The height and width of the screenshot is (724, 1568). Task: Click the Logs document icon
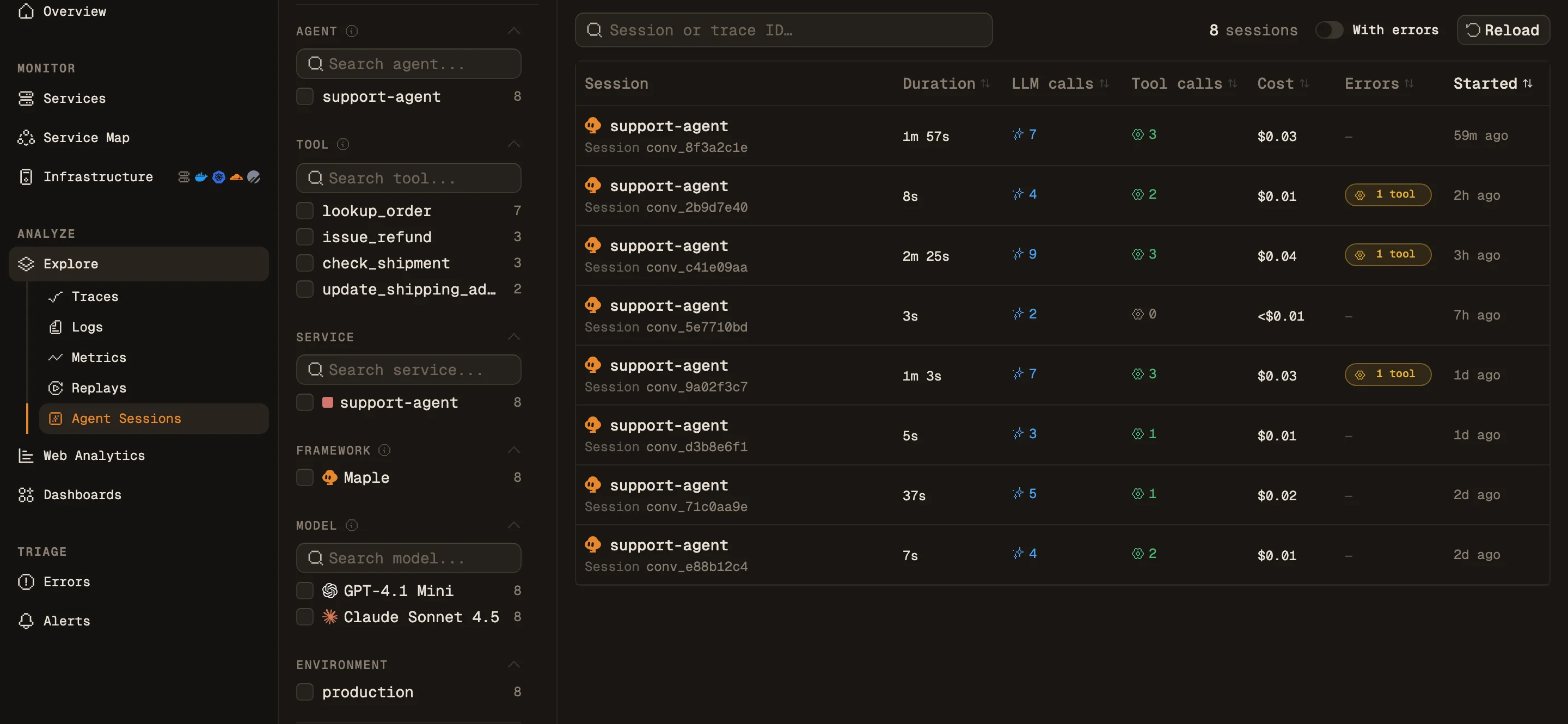(x=56, y=327)
